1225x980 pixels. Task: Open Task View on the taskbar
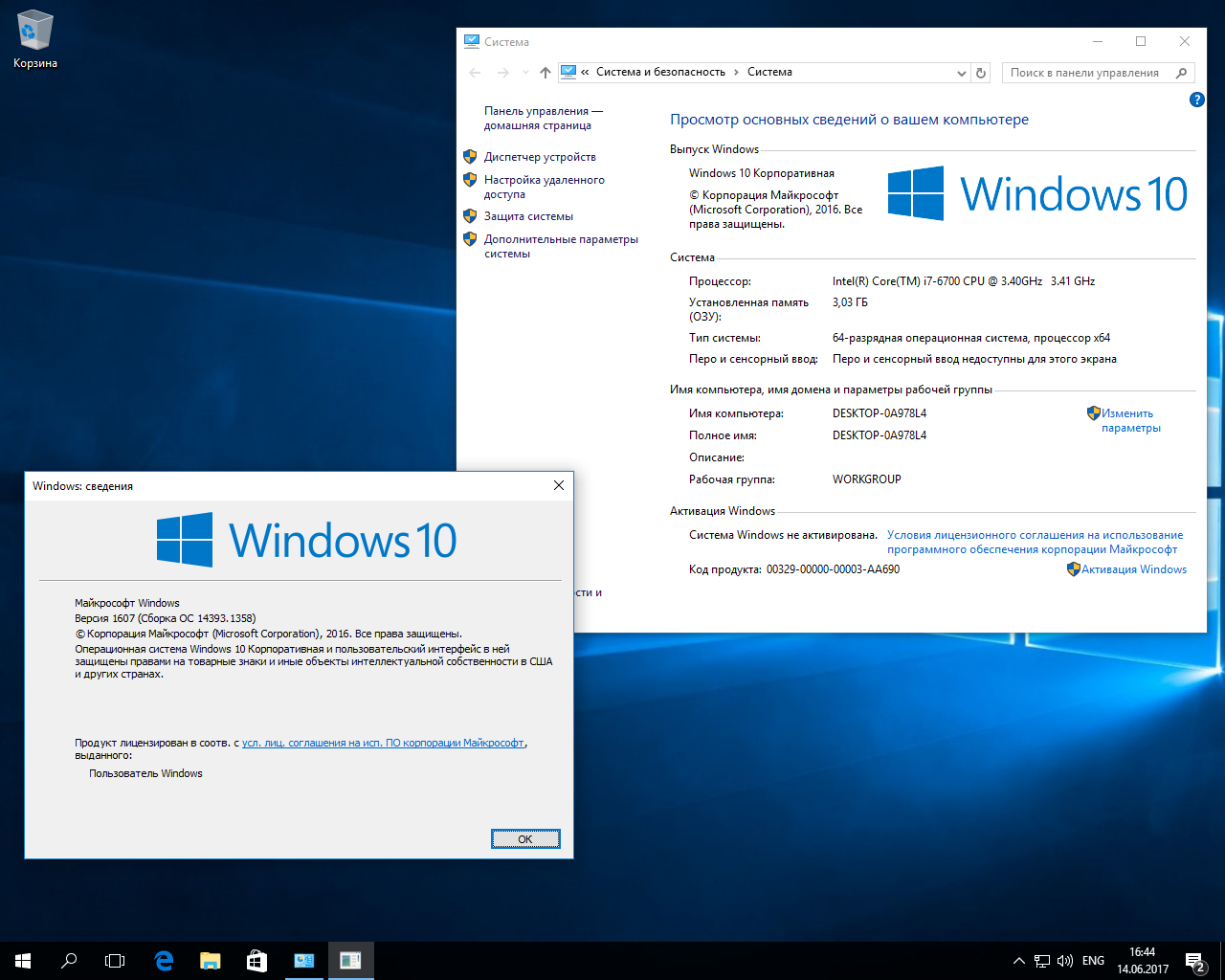click(x=115, y=961)
